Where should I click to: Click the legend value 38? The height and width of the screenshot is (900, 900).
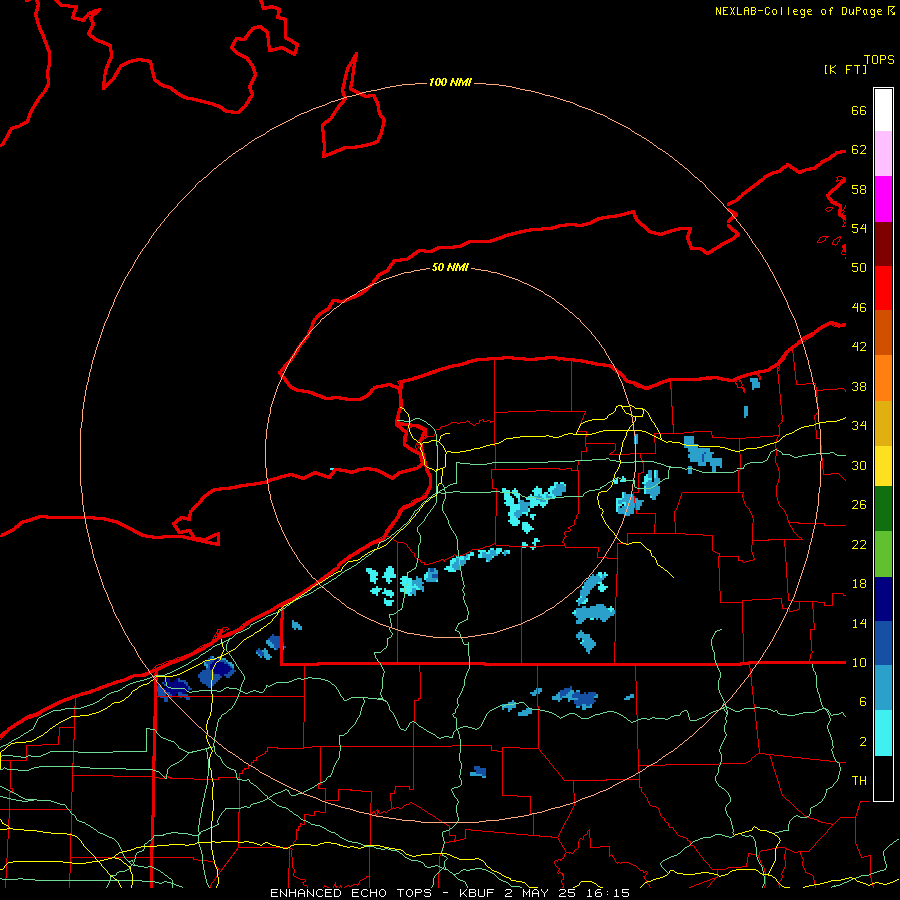click(859, 387)
